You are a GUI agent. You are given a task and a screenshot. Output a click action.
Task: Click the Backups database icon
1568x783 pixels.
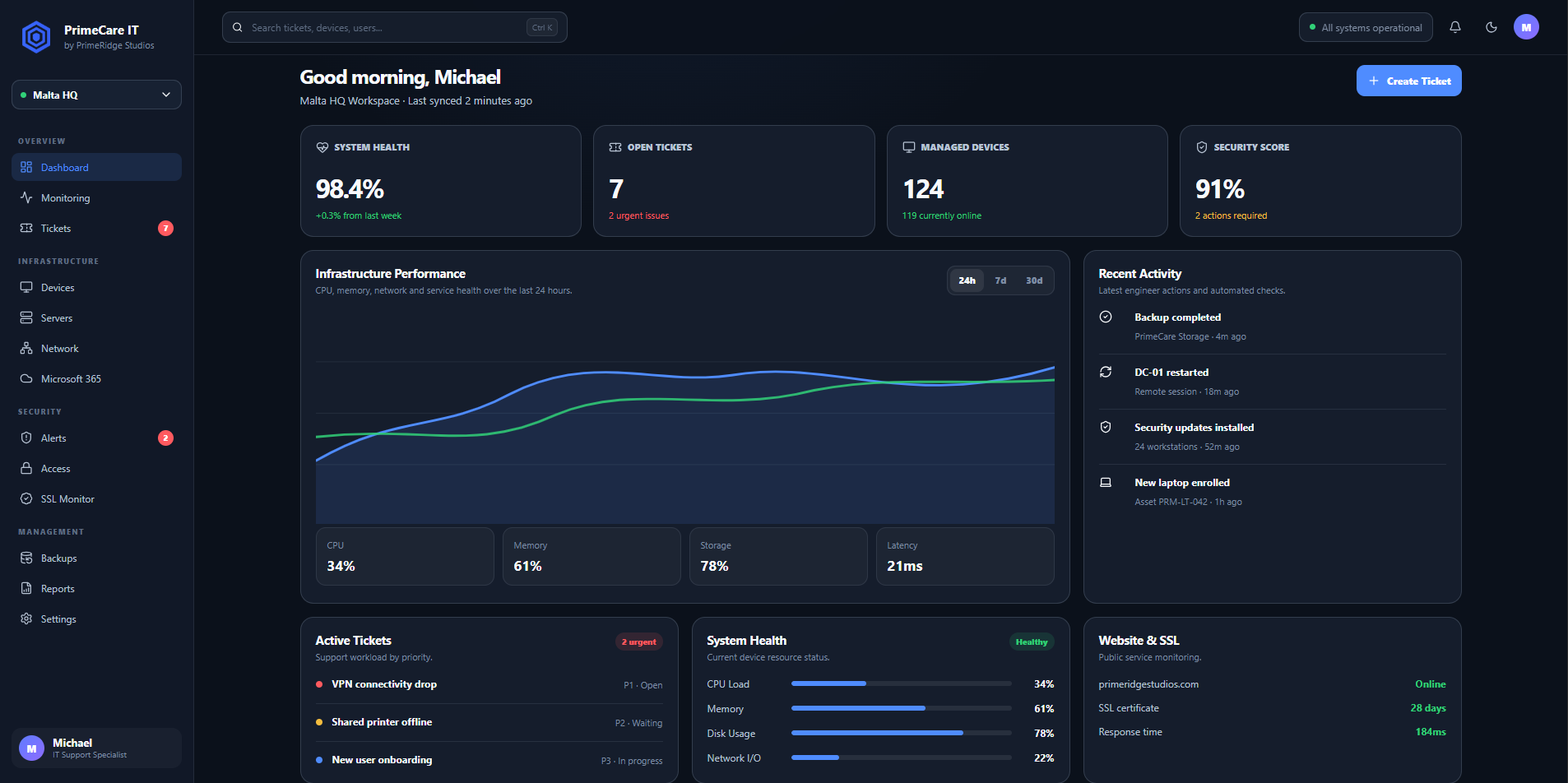point(26,558)
